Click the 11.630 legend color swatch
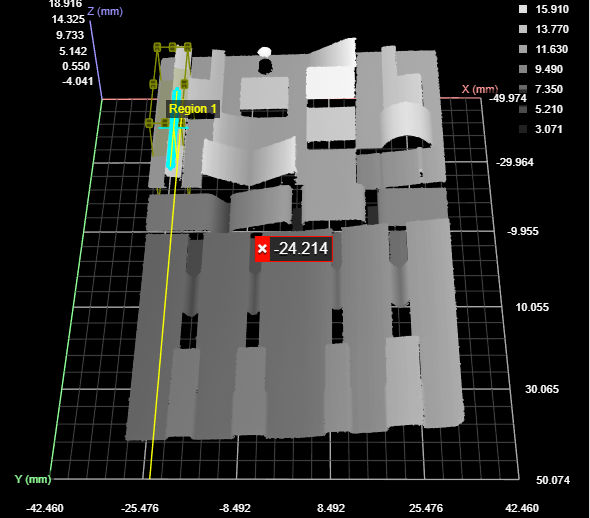This screenshot has height=518, width=590. click(523, 49)
